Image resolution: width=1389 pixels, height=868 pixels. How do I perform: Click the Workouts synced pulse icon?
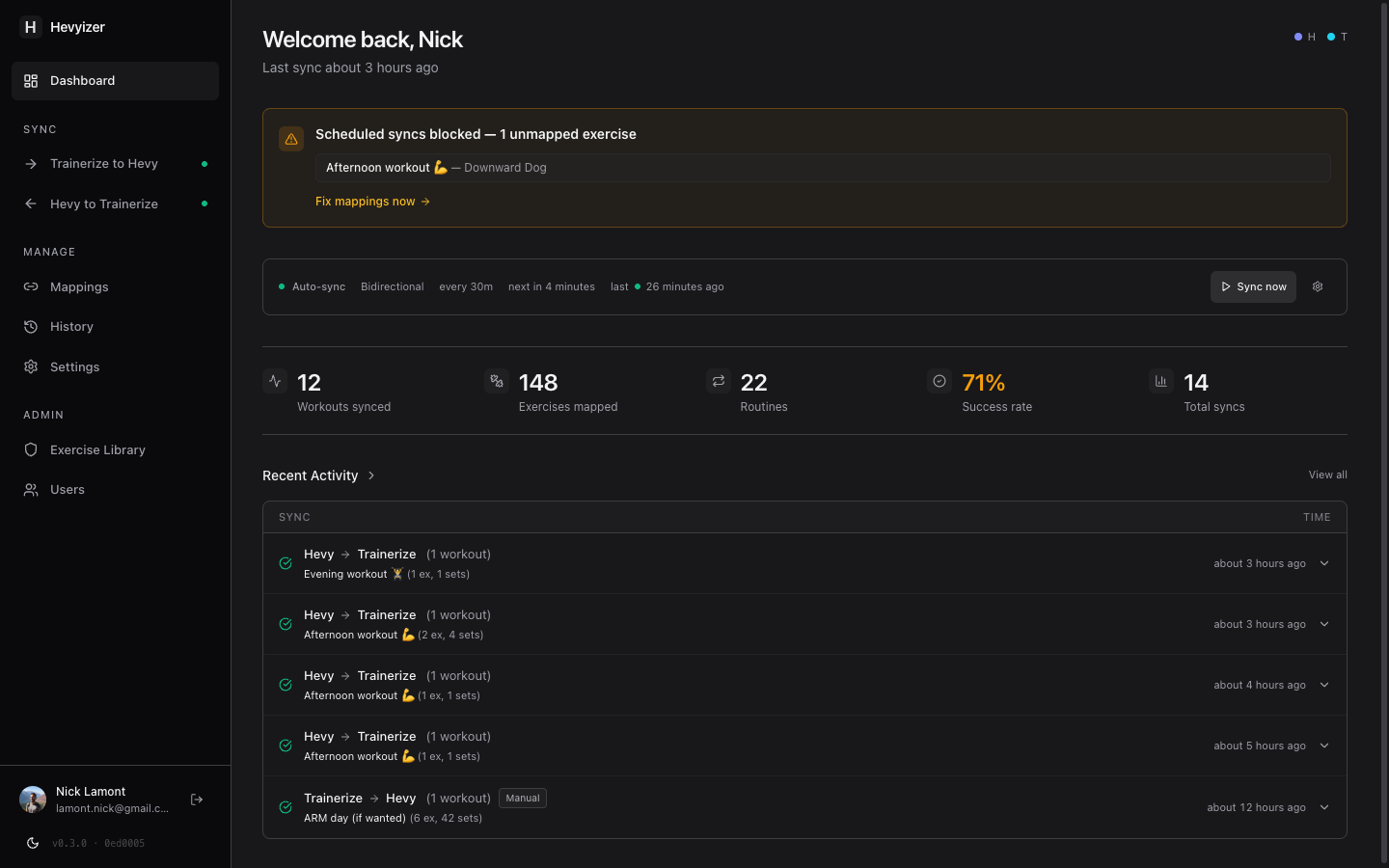click(275, 381)
